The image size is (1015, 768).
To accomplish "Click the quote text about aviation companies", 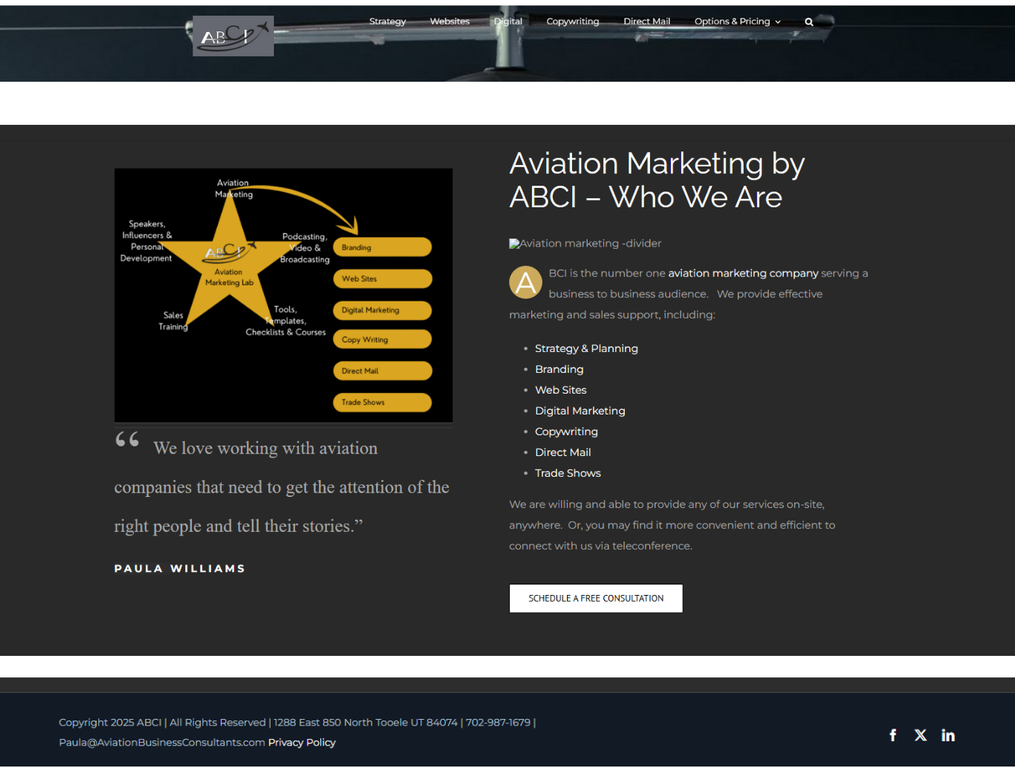I will (282, 487).
